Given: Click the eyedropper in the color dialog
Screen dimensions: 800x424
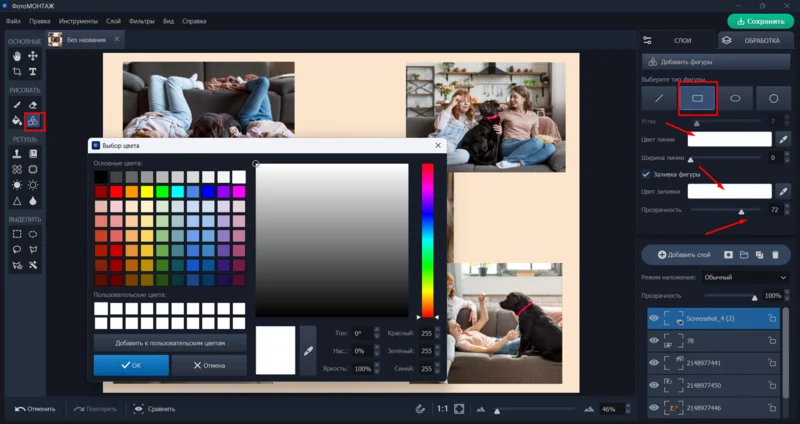Looking at the screenshot, I should pos(309,350).
